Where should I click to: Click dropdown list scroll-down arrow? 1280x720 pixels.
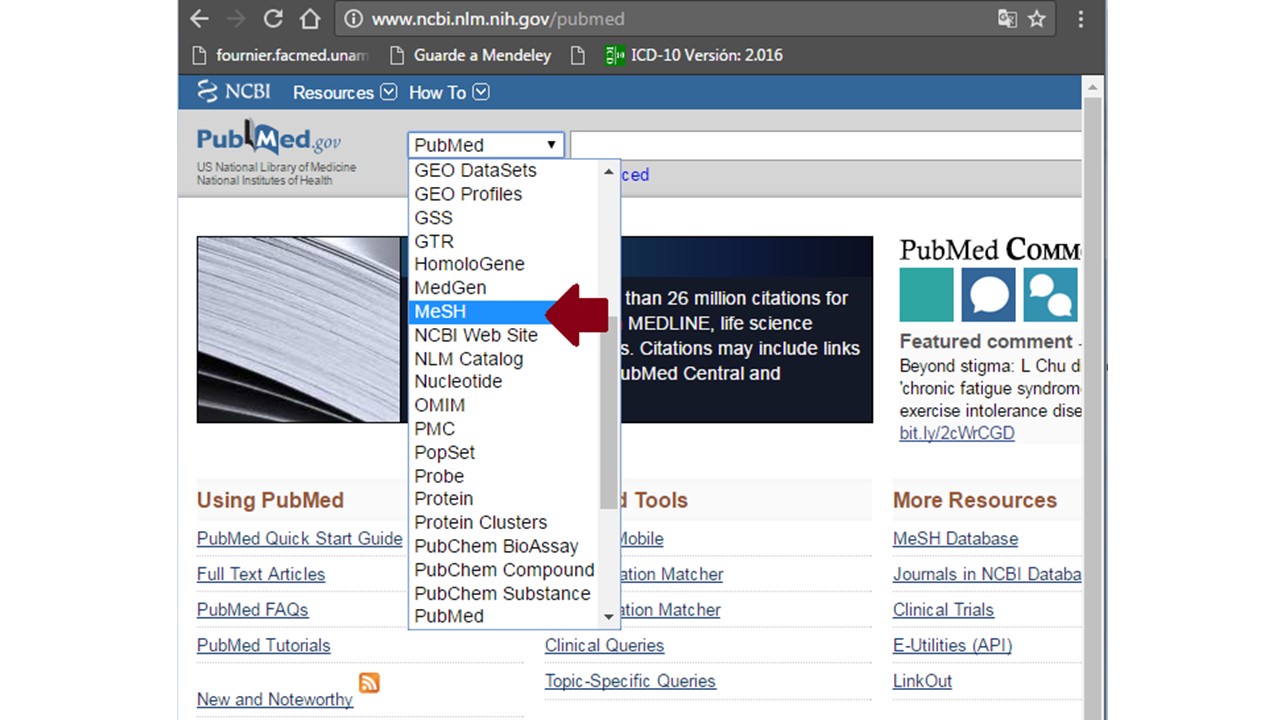(609, 617)
